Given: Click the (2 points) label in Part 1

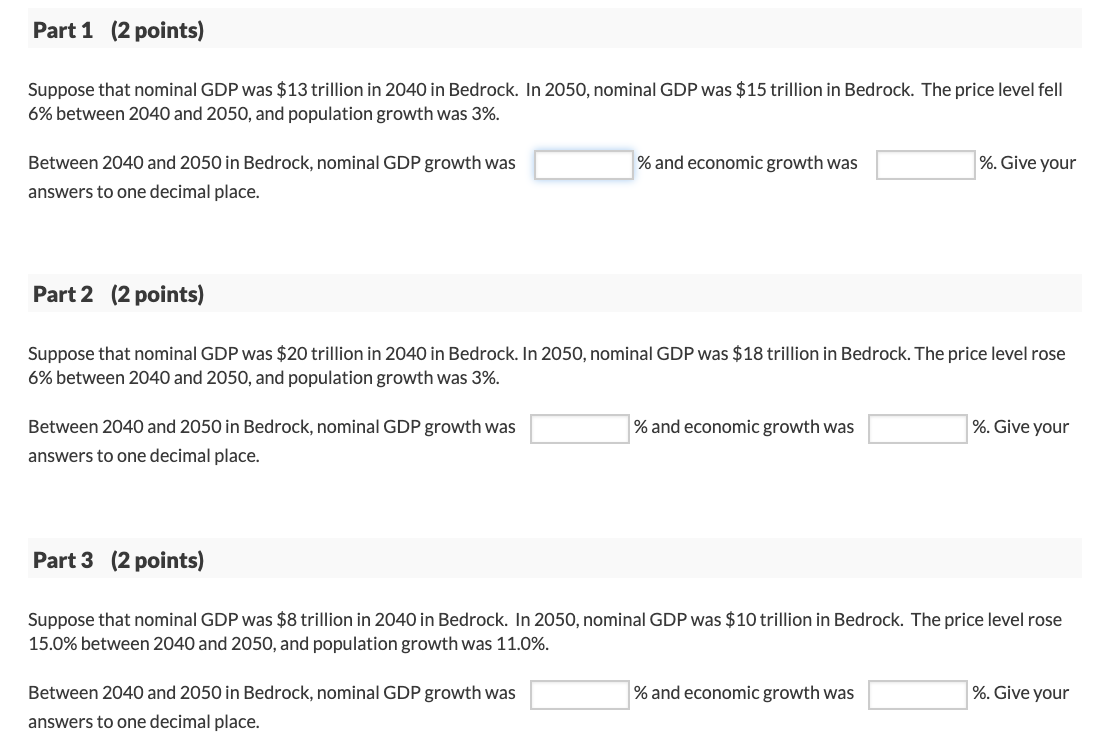Looking at the screenshot, I should (157, 30).
